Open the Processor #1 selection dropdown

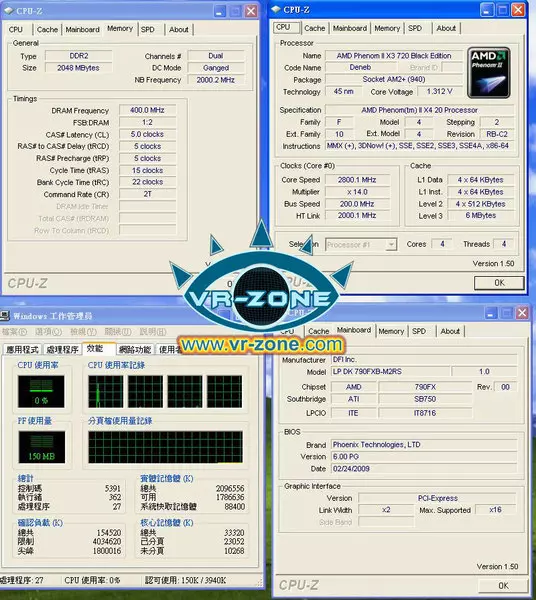click(x=391, y=244)
